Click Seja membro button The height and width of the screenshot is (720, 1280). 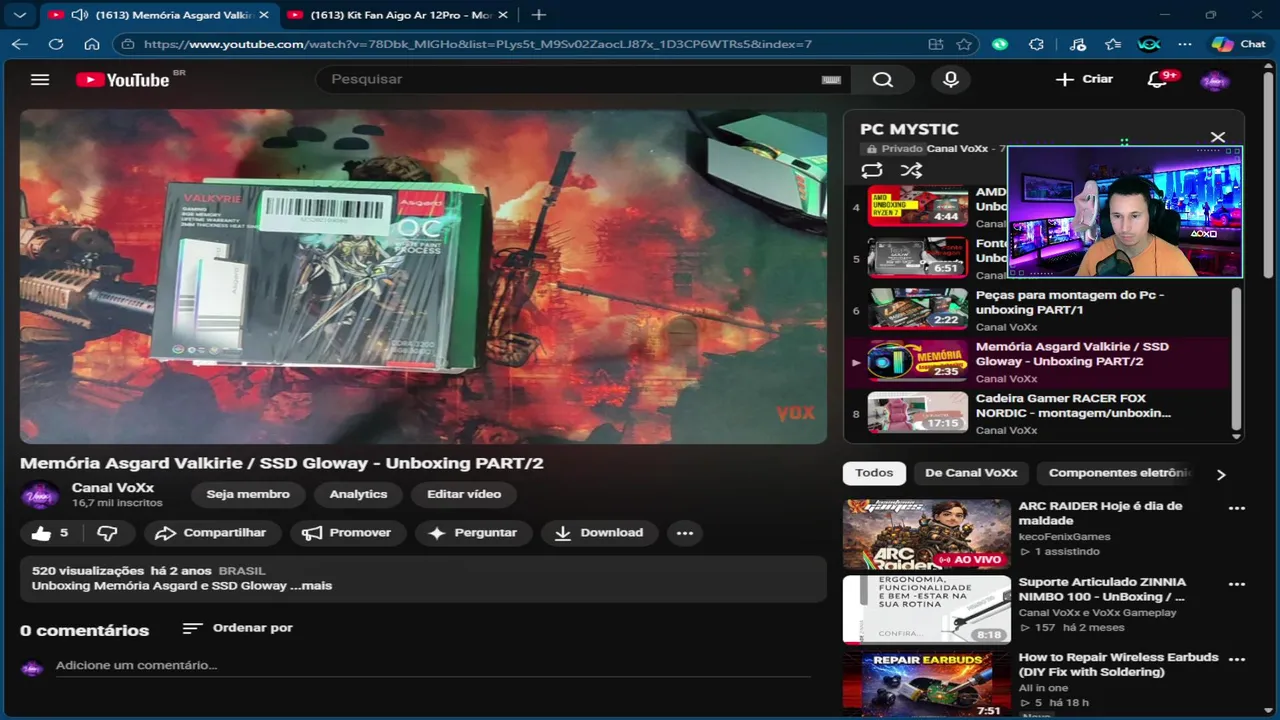click(248, 494)
